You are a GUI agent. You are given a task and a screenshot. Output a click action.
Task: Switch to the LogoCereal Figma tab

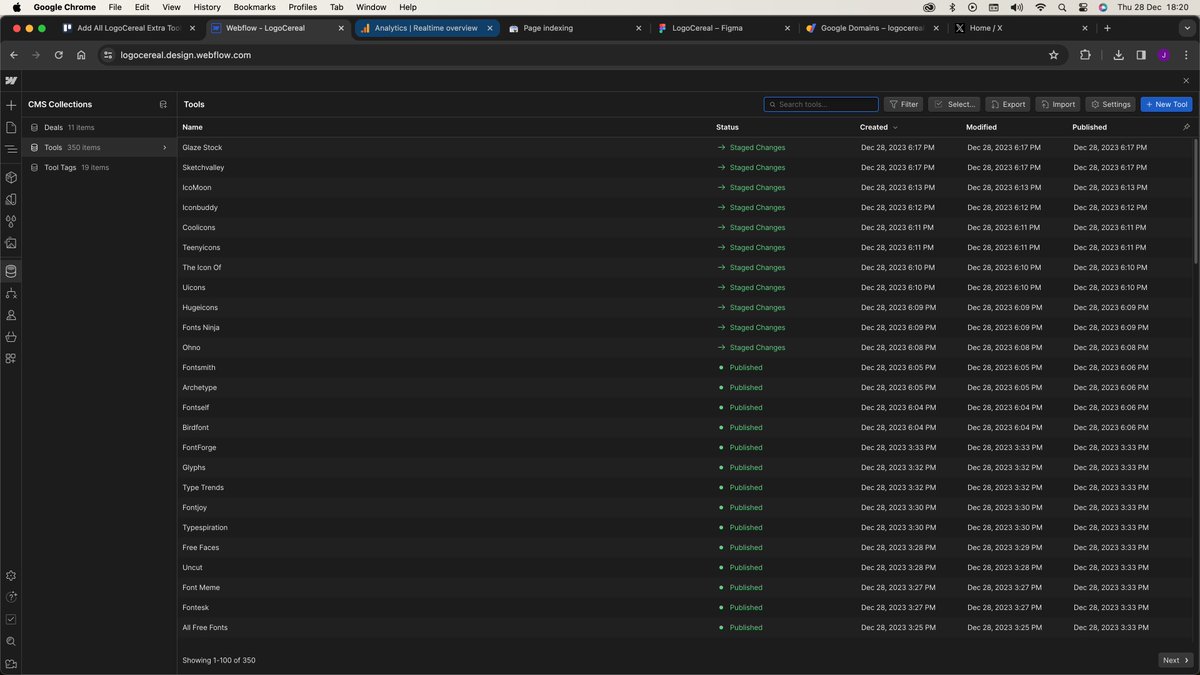tap(724, 28)
